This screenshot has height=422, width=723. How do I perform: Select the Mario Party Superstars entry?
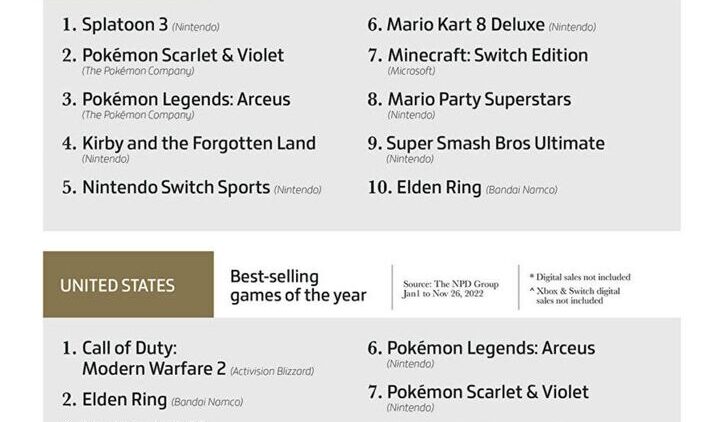[x=478, y=99]
